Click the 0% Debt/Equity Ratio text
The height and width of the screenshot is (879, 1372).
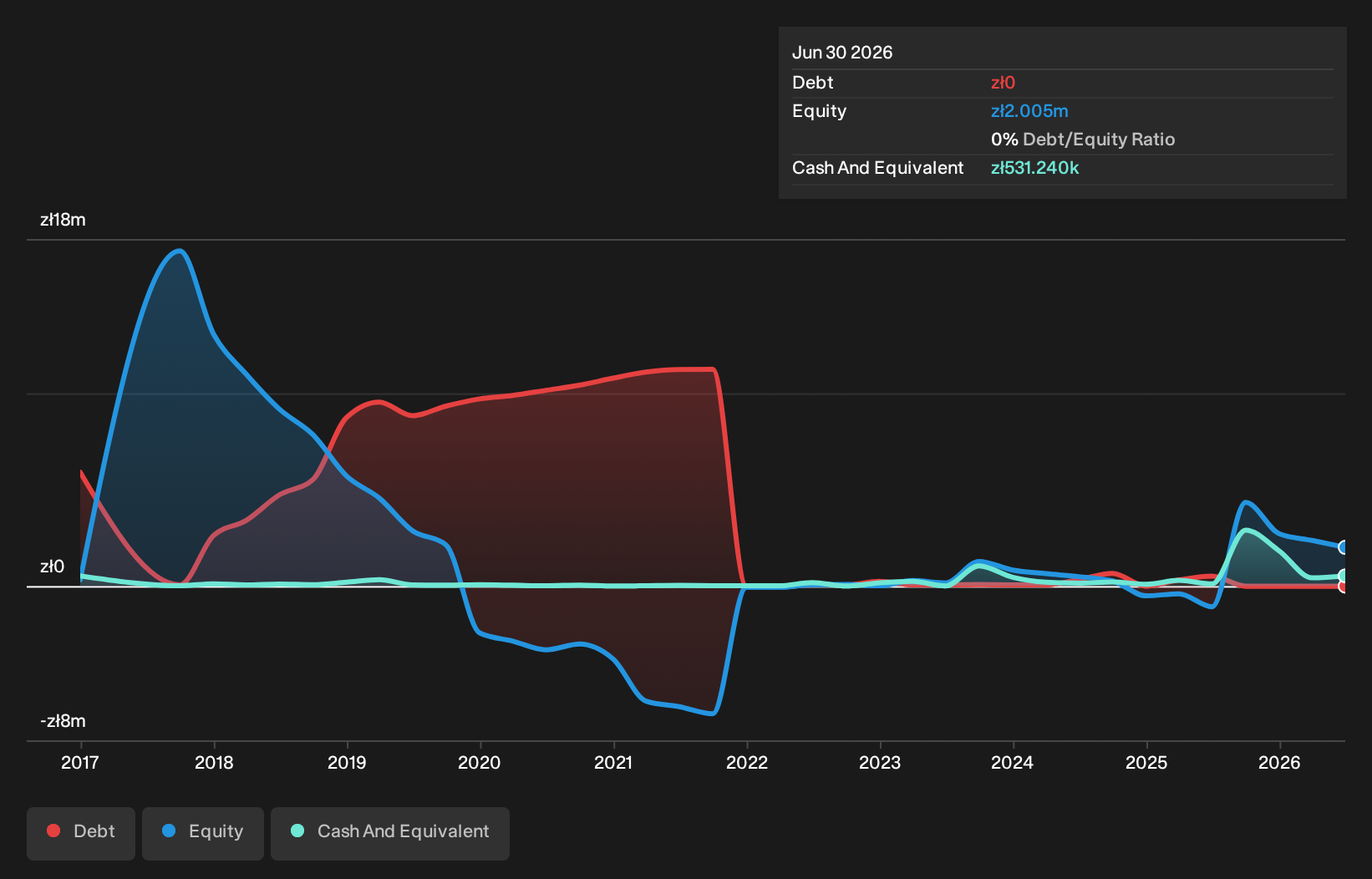[x=1083, y=140]
